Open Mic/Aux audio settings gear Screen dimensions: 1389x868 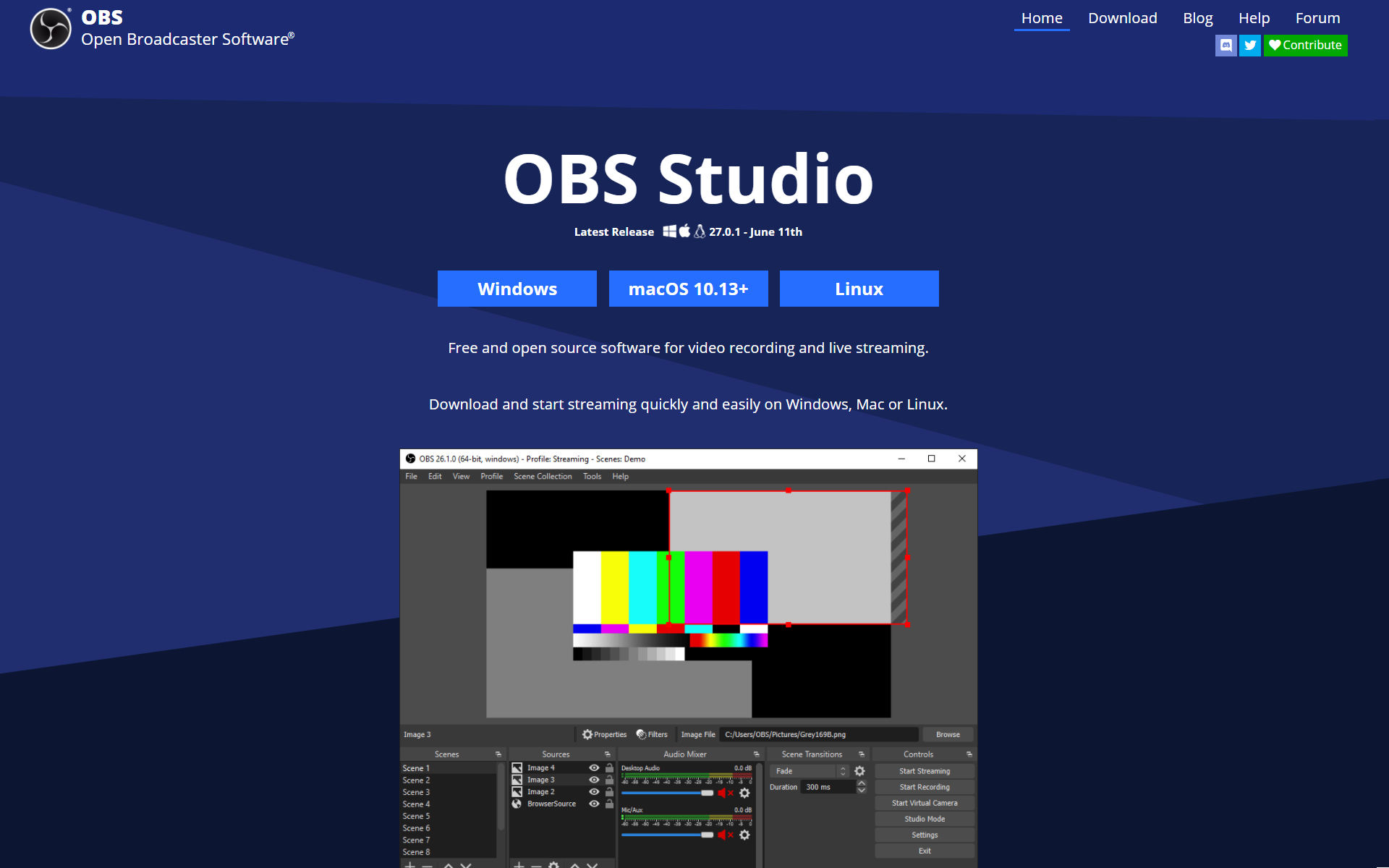[744, 835]
